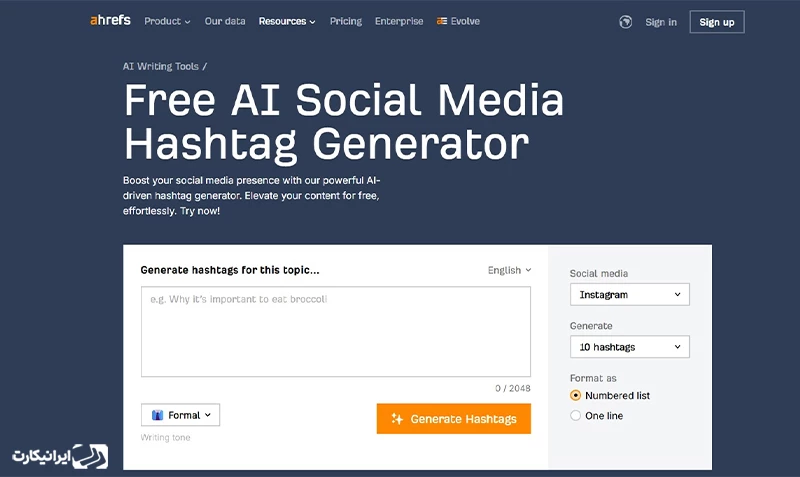Open the Social media Instagram dropdown

(x=629, y=295)
